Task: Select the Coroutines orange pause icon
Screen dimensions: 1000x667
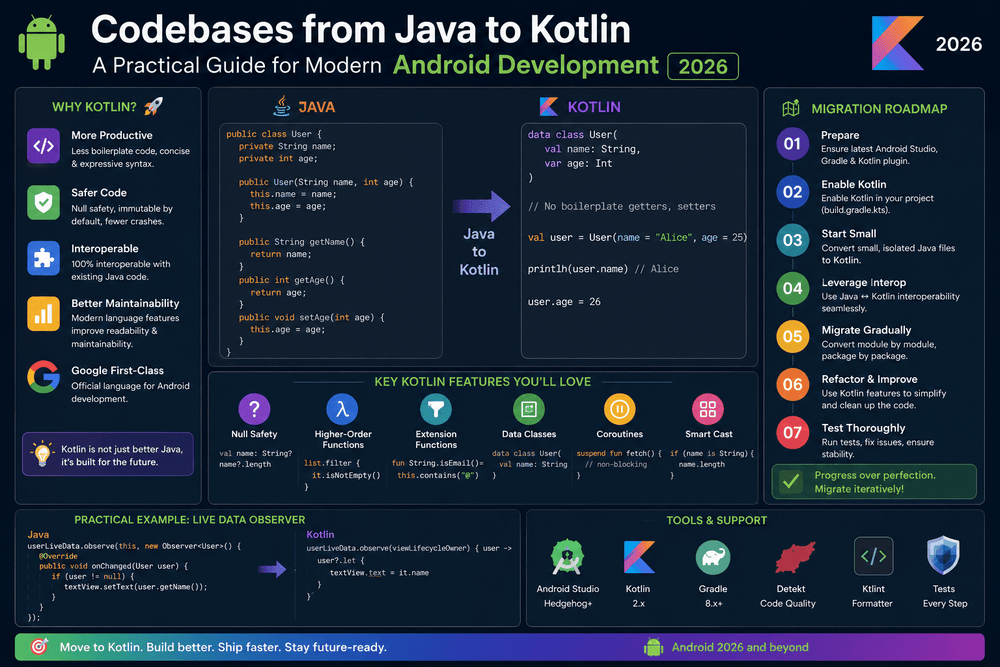Action: [x=619, y=409]
